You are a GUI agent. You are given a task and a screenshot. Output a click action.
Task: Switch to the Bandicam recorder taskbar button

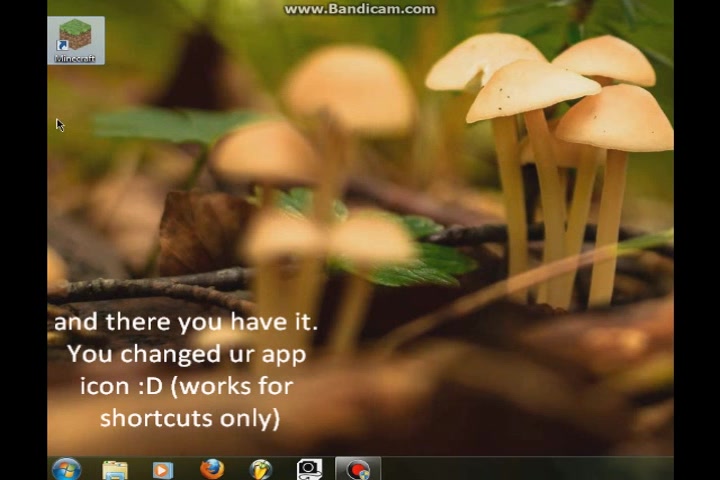[x=357, y=469]
